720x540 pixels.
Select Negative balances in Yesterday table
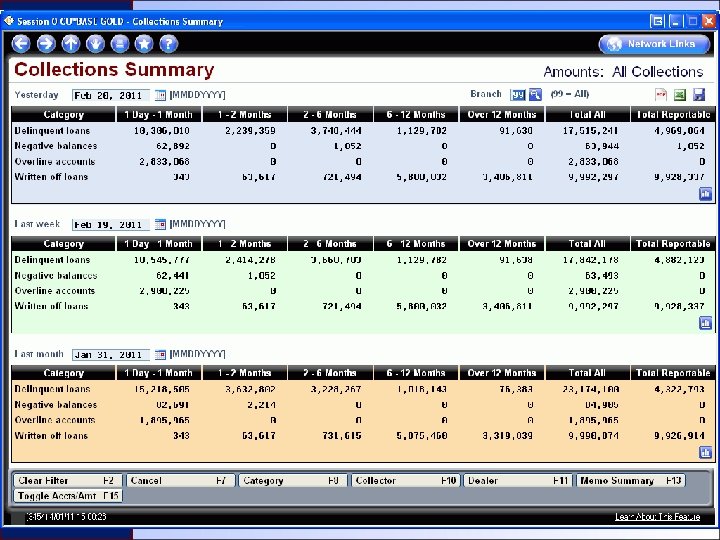click(x=56, y=146)
